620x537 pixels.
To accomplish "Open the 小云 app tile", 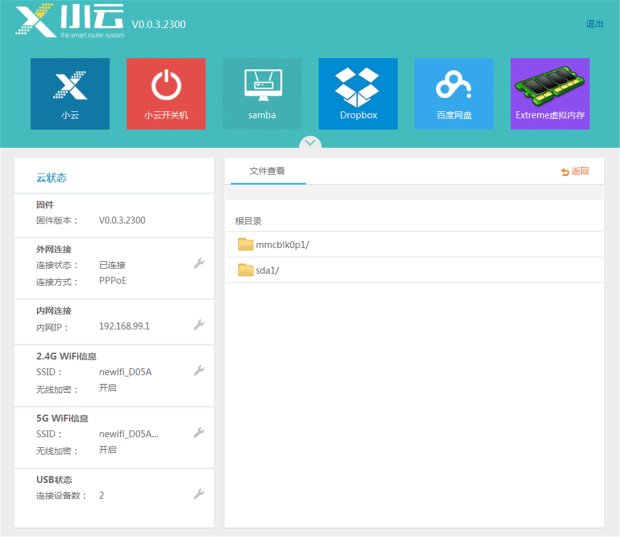I will point(70,94).
